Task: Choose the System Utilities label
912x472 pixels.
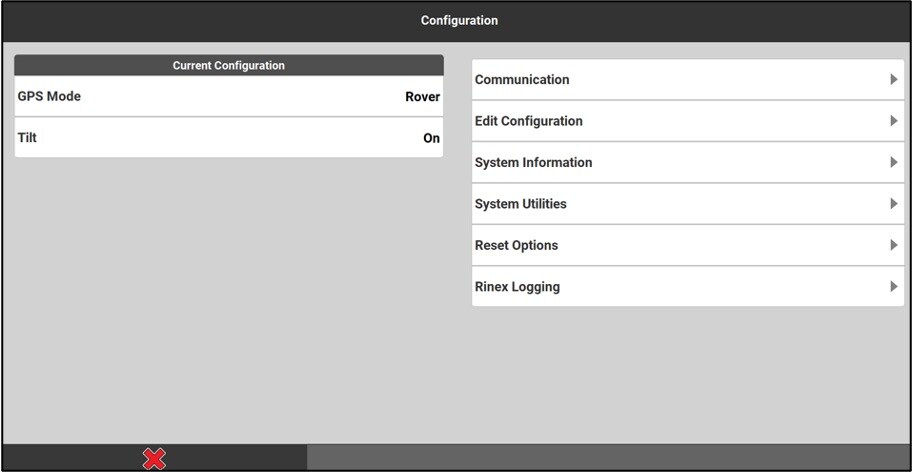Action: click(520, 204)
